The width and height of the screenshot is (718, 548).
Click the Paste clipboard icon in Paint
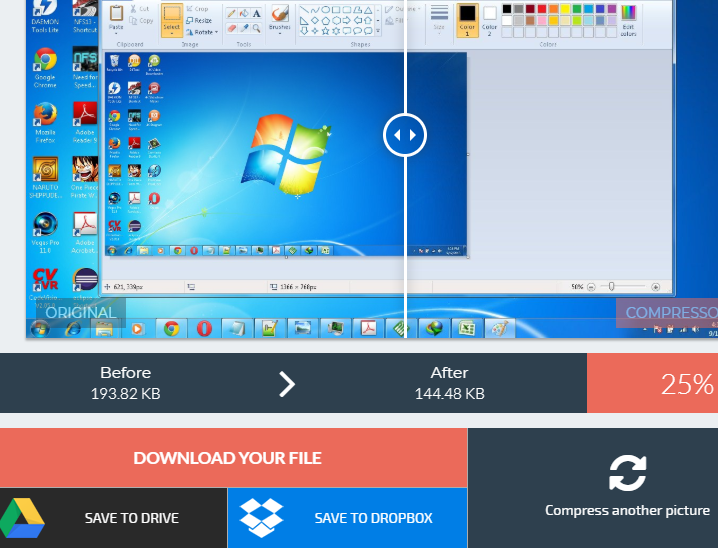tap(116, 13)
